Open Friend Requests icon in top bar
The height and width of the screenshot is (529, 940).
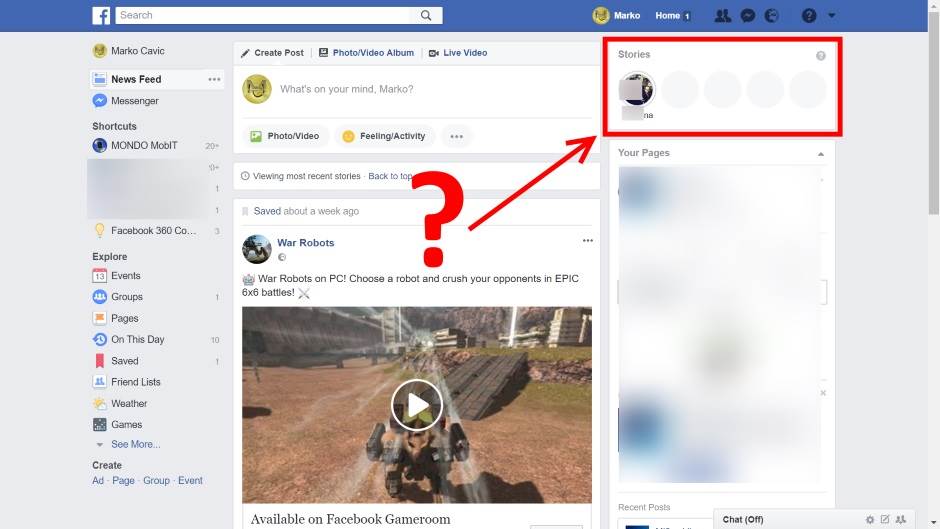pos(723,16)
